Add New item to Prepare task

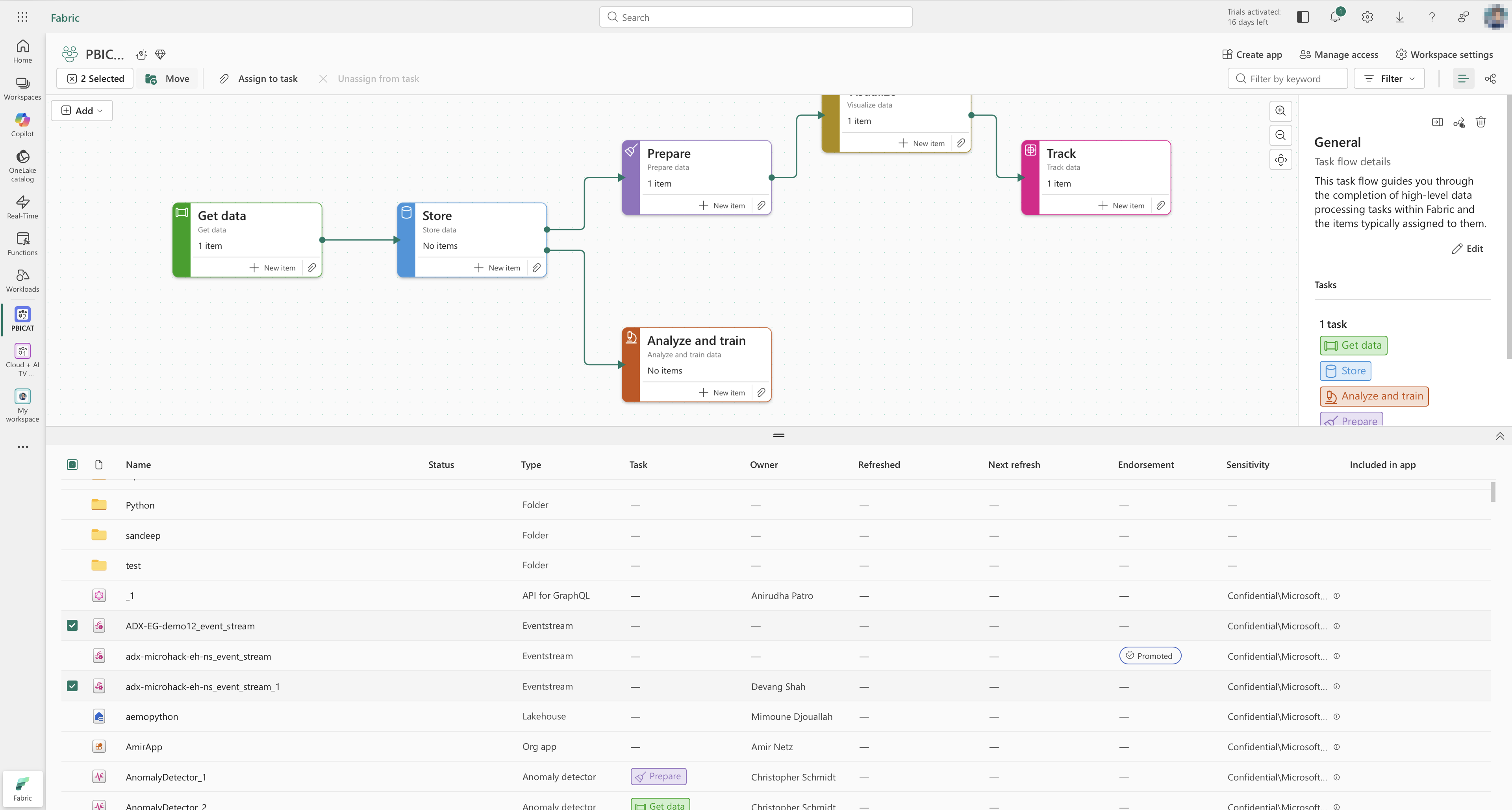(x=722, y=205)
